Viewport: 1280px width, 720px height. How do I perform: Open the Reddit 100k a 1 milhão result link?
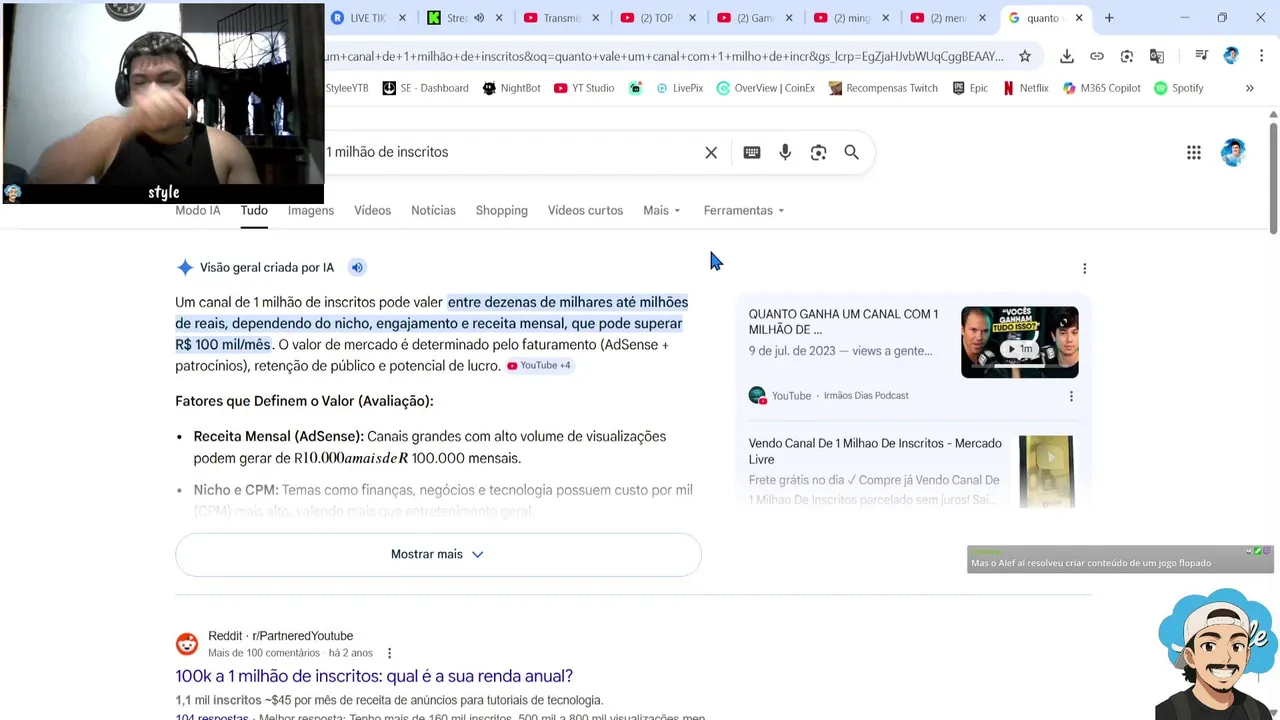[x=374, y=676]
